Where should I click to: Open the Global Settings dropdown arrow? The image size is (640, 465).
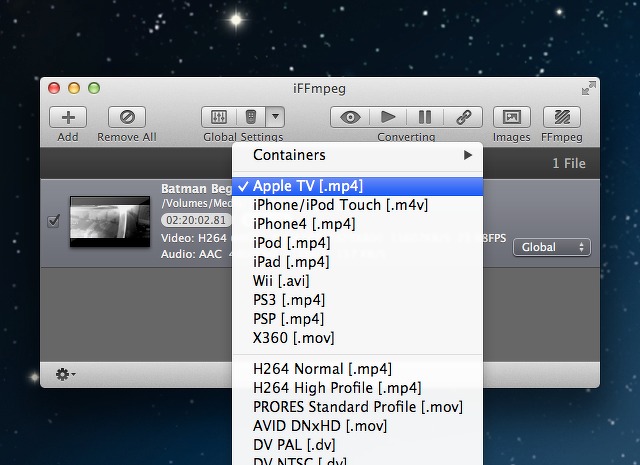click(276, 117)
